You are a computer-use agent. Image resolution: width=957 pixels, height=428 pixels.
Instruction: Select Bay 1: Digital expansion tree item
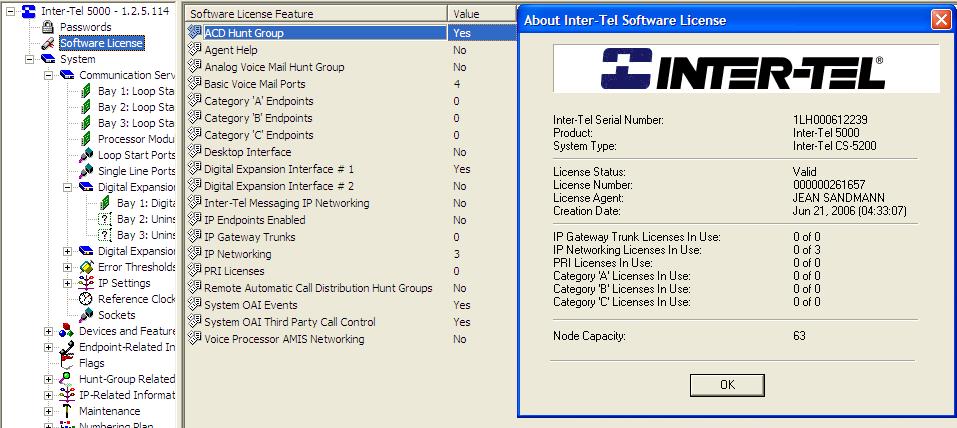pos(146,203)
